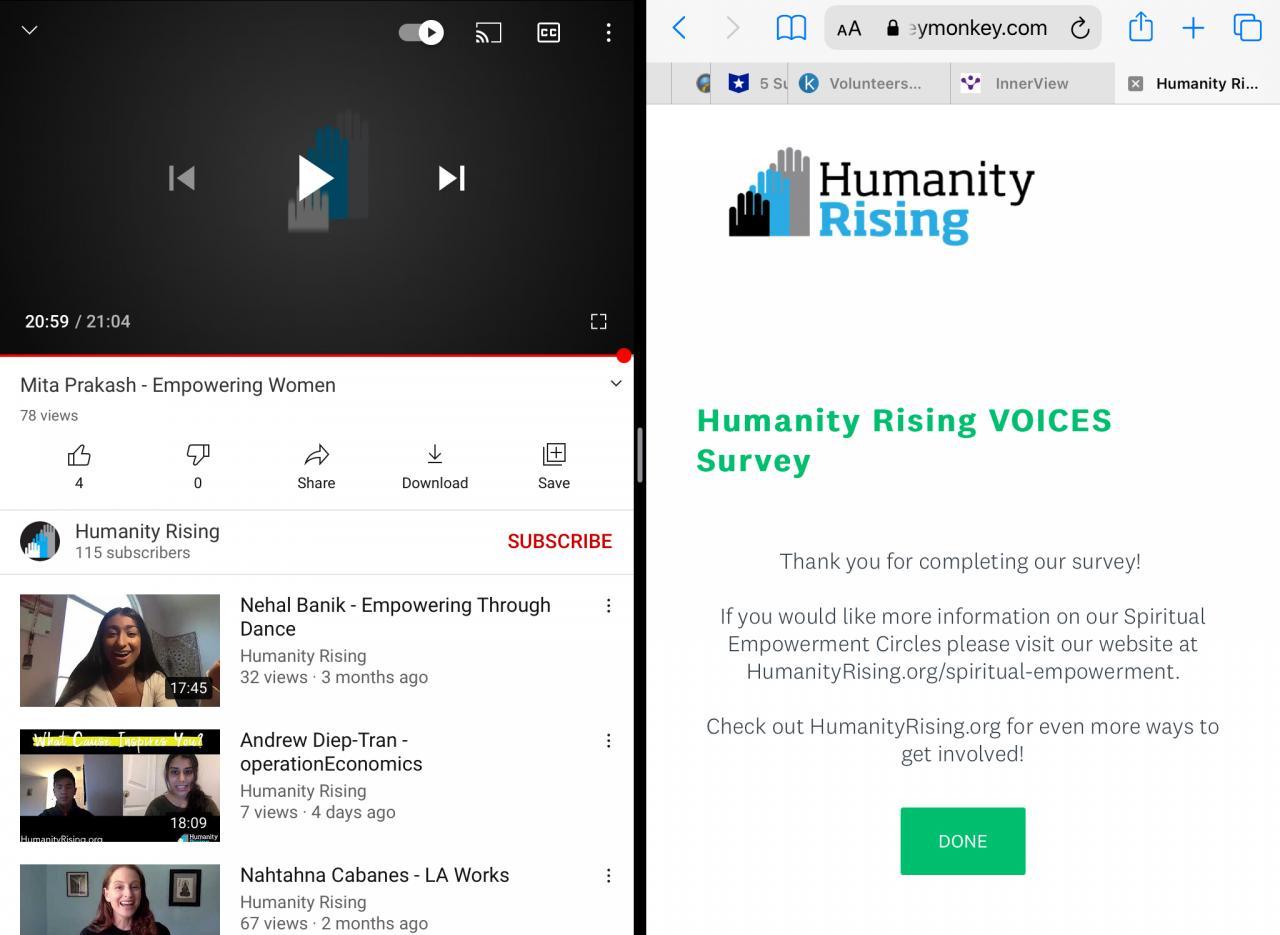Switch to the 'InnerView' tab
Viewport: 1280px width, 935px height.
[x=1032, y=83]
